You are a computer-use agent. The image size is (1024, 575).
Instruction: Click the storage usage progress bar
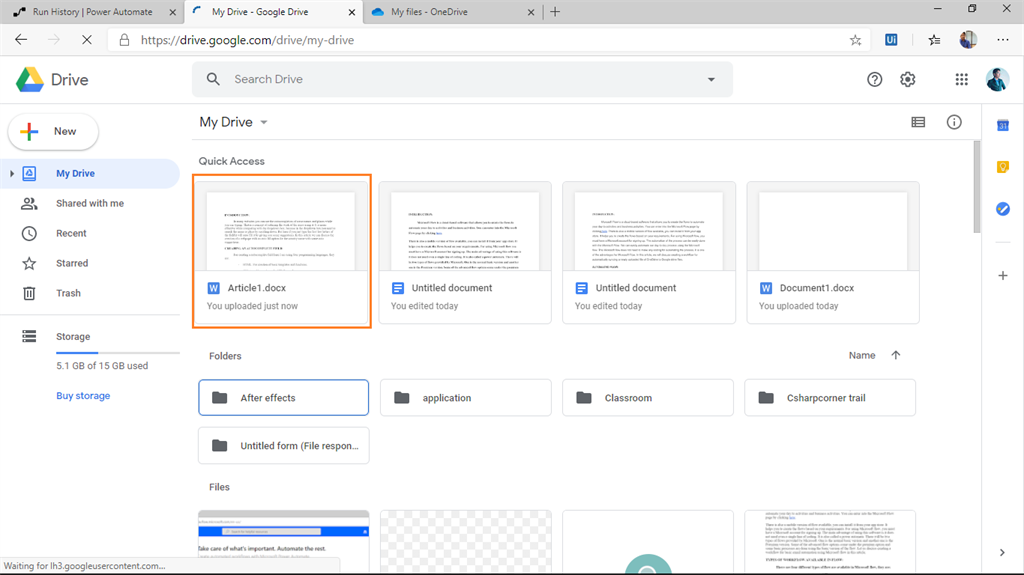click(118, 353)
